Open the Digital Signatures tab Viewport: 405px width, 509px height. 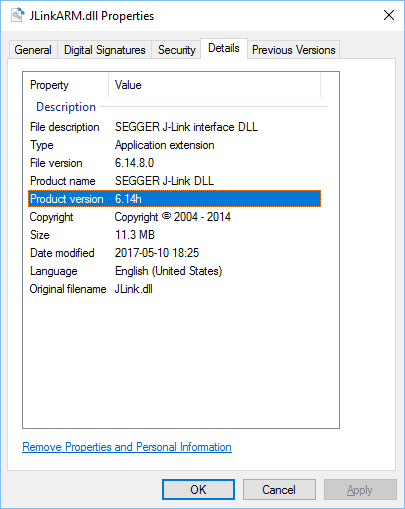tap(105, 50)
